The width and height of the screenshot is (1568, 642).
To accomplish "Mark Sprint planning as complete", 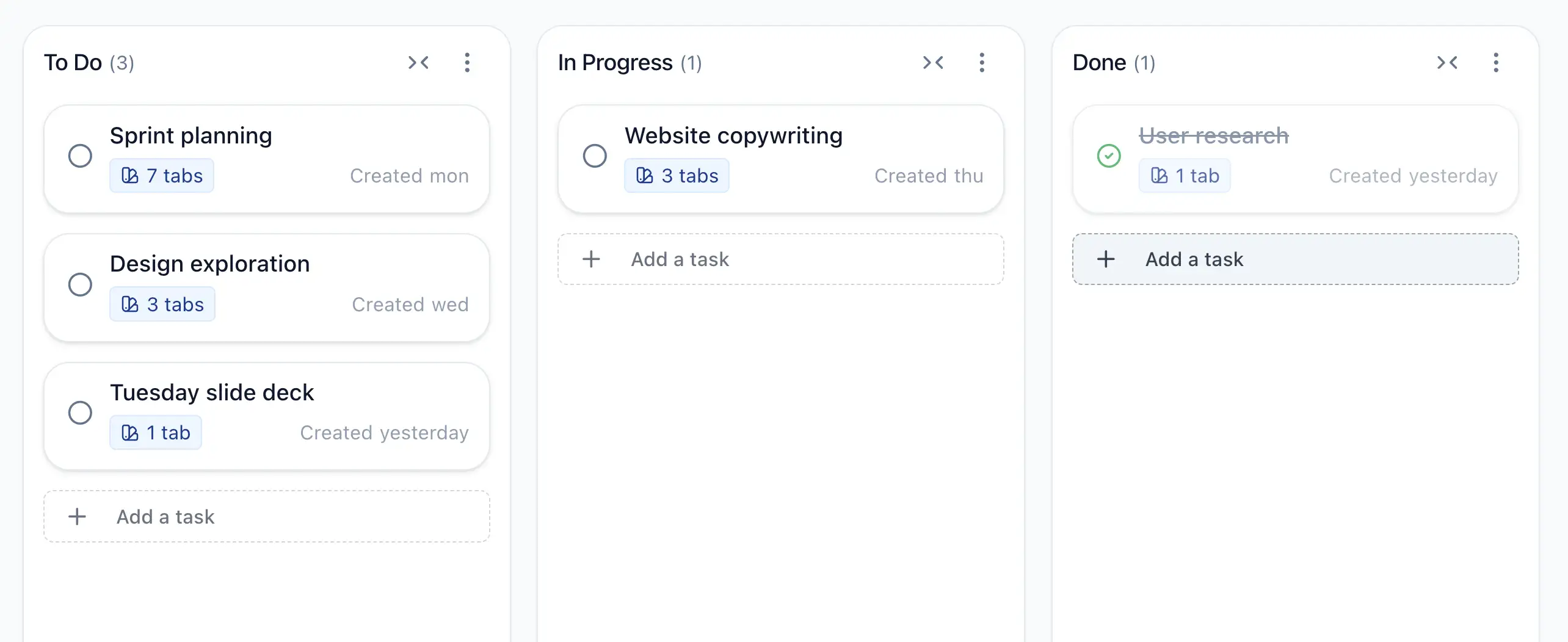I will pyautogui.click(x=80, y=156).
